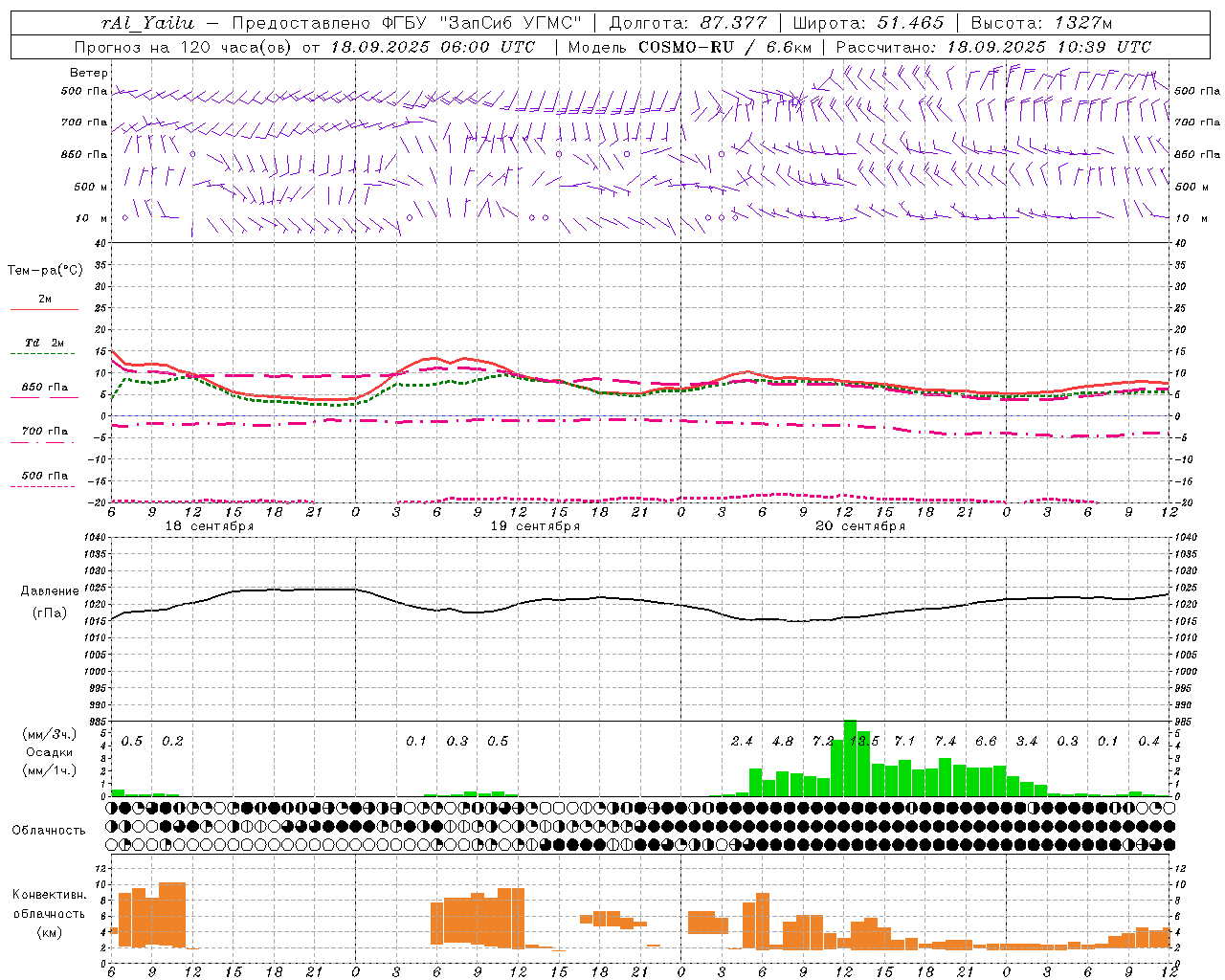
Task: Click the 0.2 precipitation total value
Action: [x=172, y=742]
